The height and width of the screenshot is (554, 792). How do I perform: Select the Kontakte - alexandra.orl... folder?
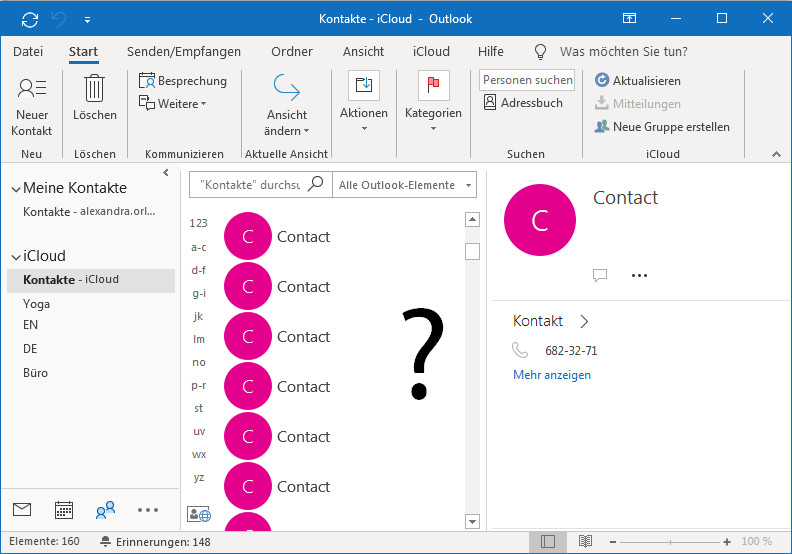tap(89, 212)
